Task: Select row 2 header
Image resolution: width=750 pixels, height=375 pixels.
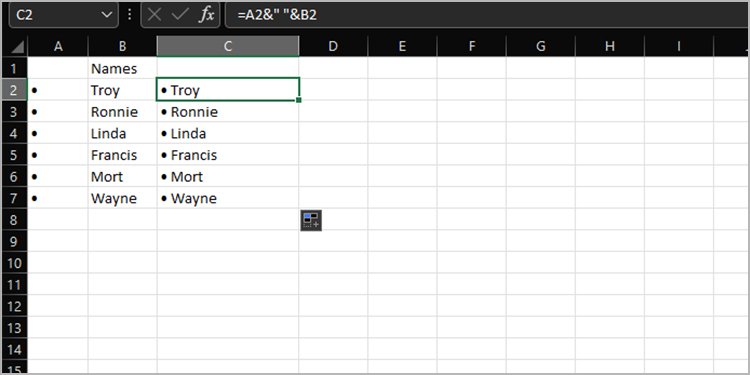Action: click(14, 90)
